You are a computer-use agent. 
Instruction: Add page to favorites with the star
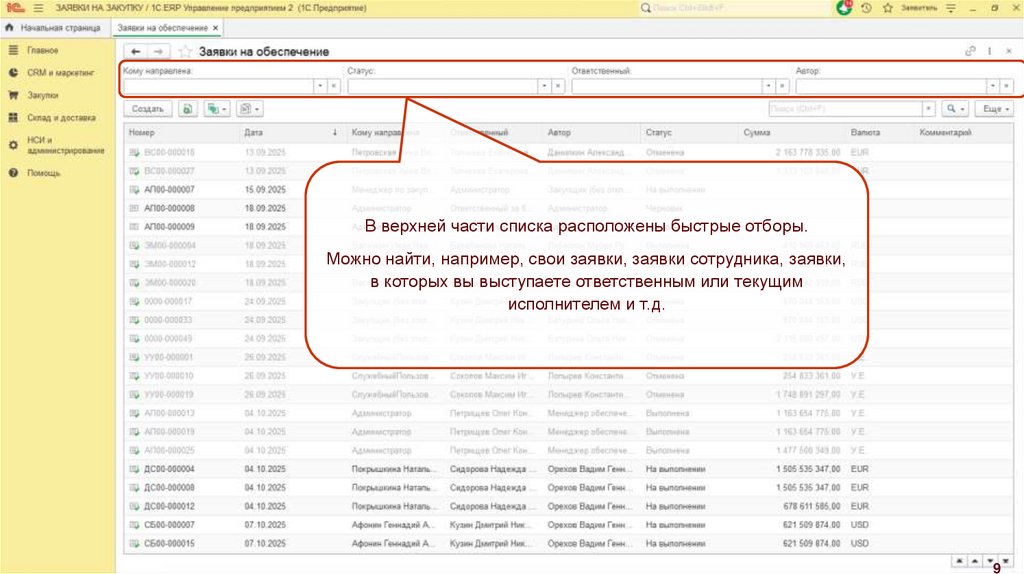(185, 51)
